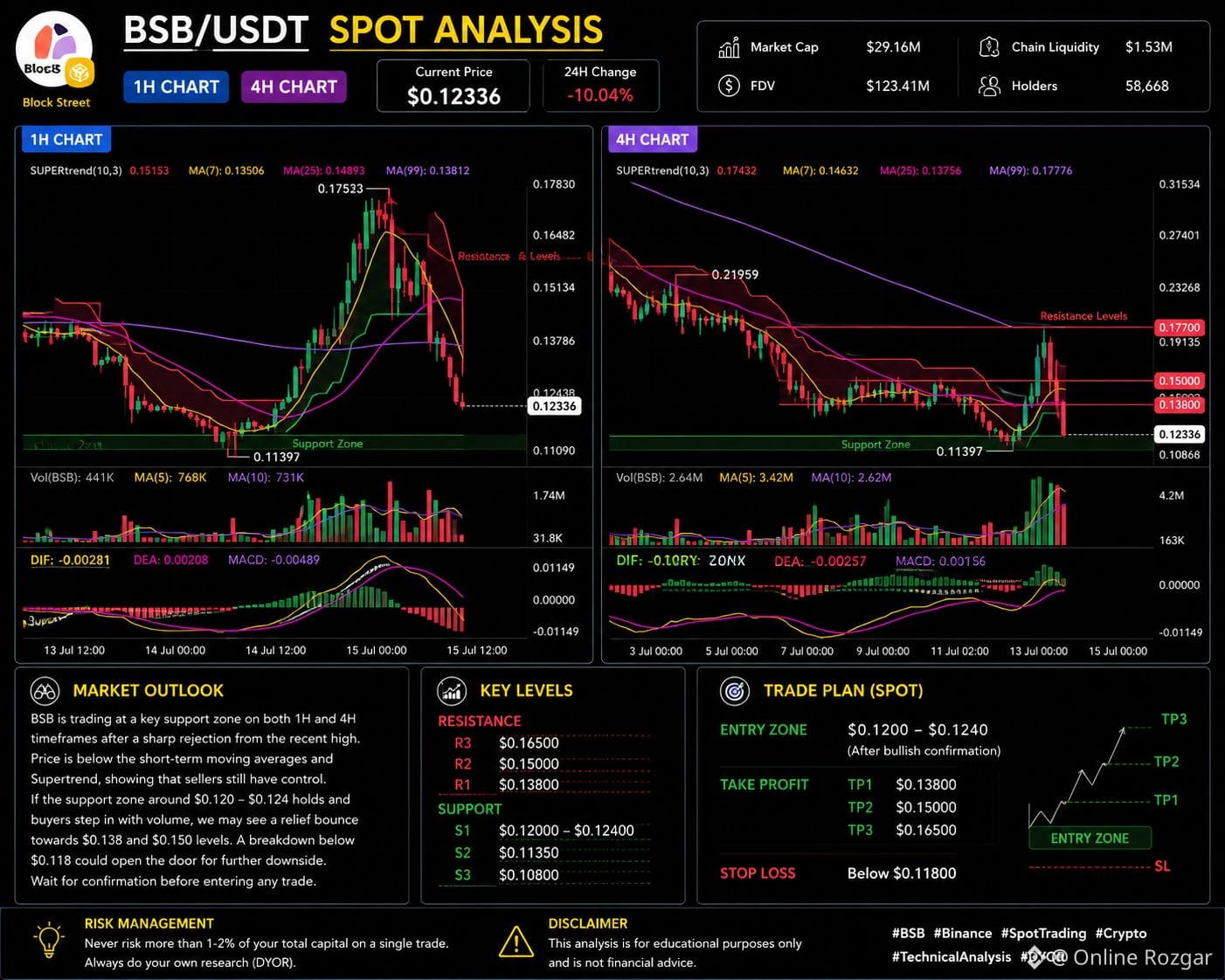Click the R3 resistance row
Image resolution: width=1225 pixels, height=980 pixels.
click(x=544, y=742)
